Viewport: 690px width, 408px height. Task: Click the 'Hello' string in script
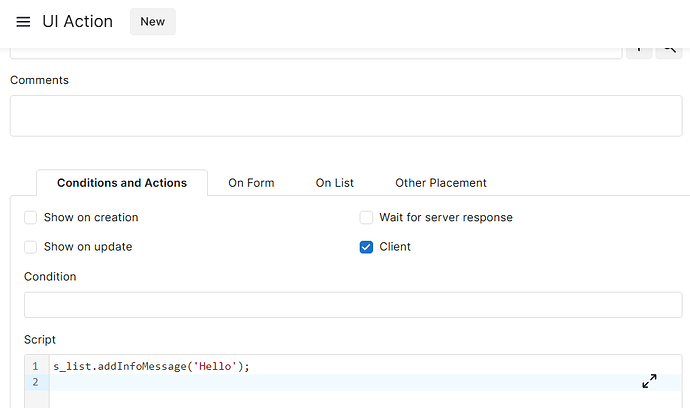215,366
